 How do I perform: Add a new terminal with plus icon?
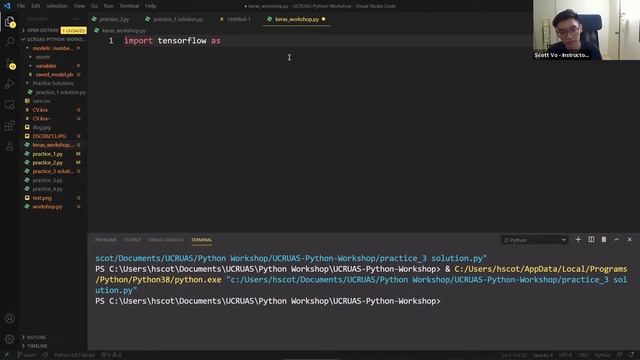point(578,240)
